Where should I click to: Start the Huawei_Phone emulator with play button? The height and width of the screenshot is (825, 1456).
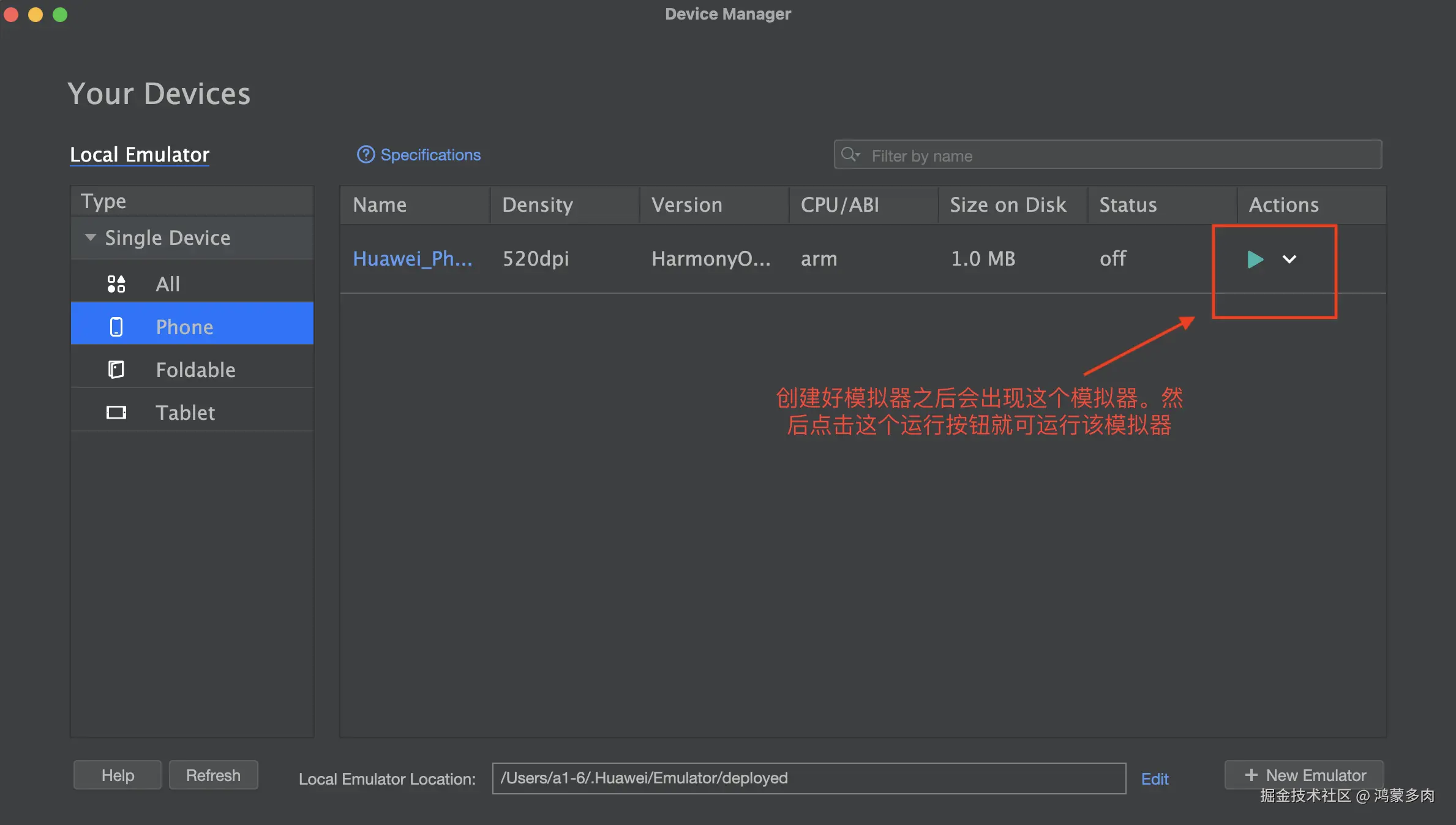coord(1255,259)
